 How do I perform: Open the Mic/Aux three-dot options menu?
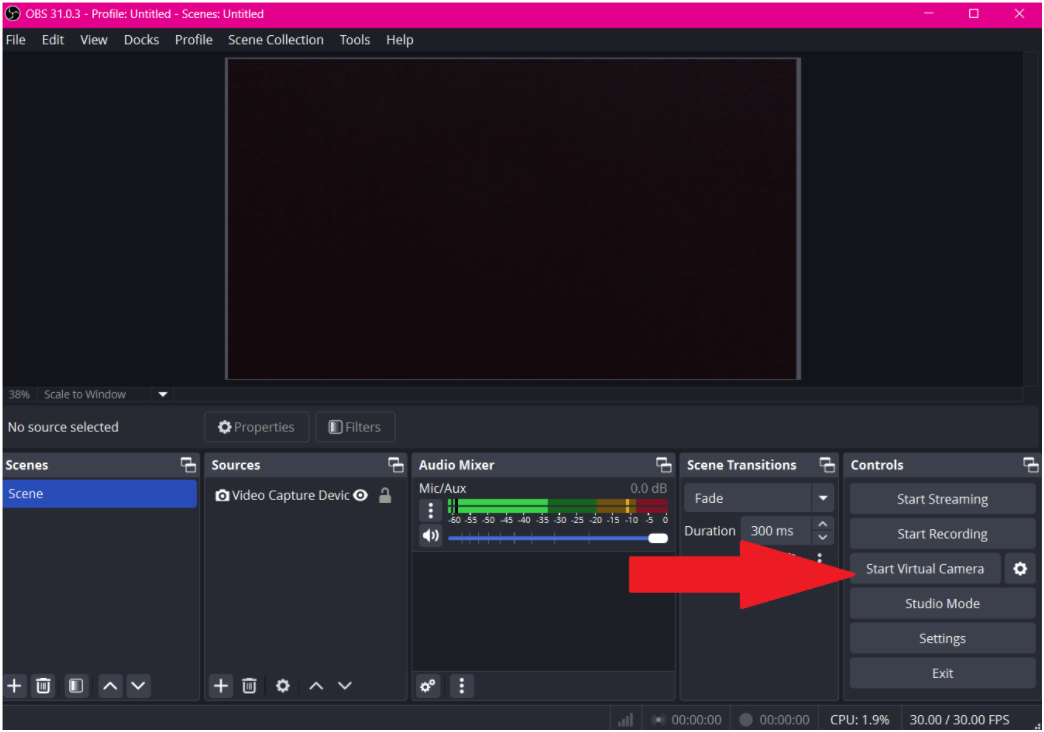pyautogui.click(x=431, y=511)
